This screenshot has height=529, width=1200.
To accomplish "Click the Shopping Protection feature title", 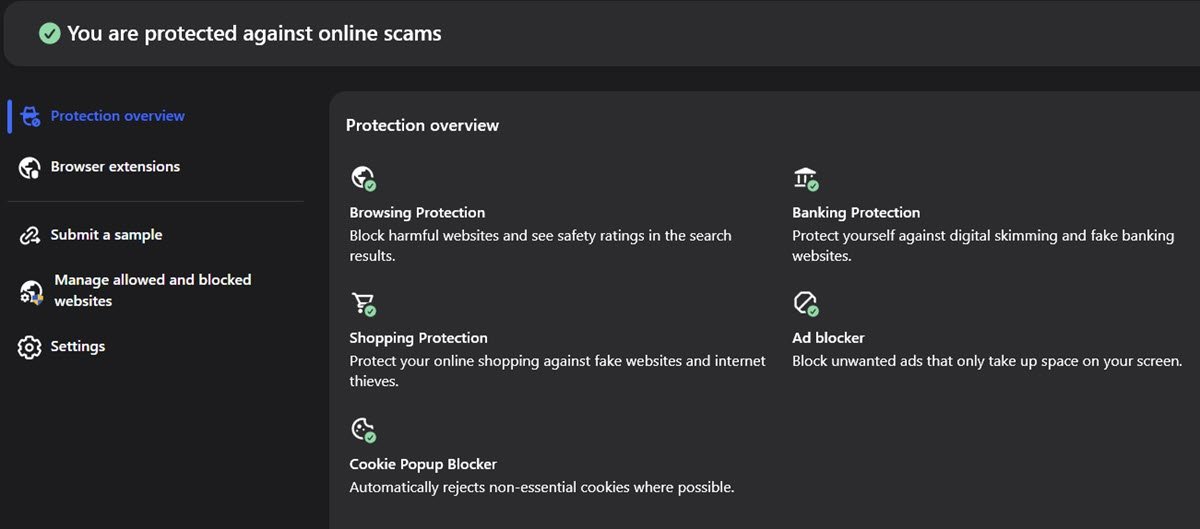I will tap(418, 338).
